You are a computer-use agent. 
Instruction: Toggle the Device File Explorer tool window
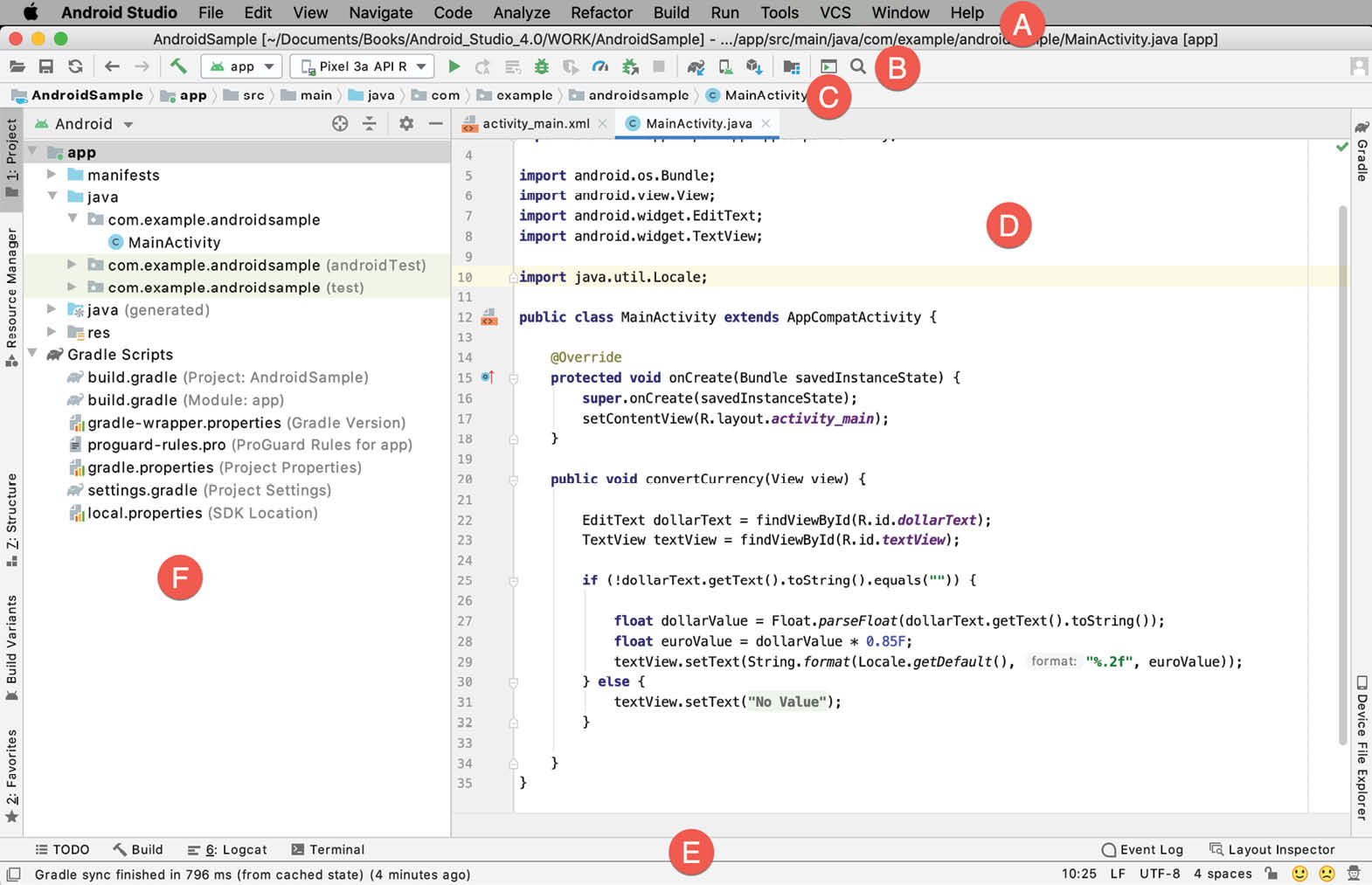click(x=1362, y=748)
